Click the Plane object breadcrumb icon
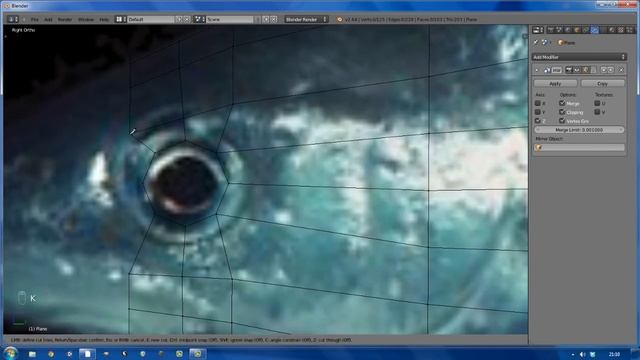This screenshot has width=640, height=360. [x=560, y=42]
